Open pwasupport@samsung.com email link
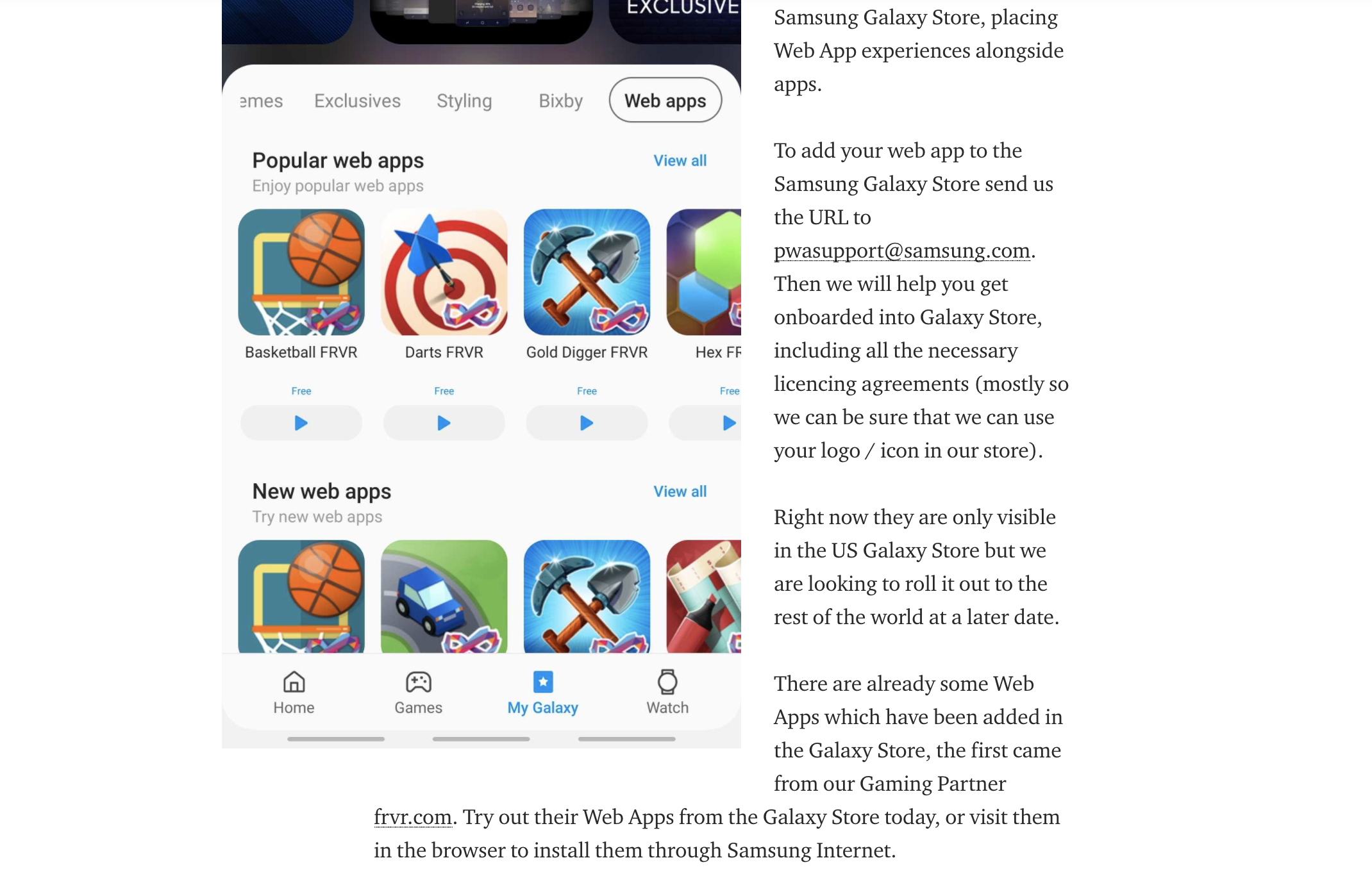 click(x=901, y=250)
